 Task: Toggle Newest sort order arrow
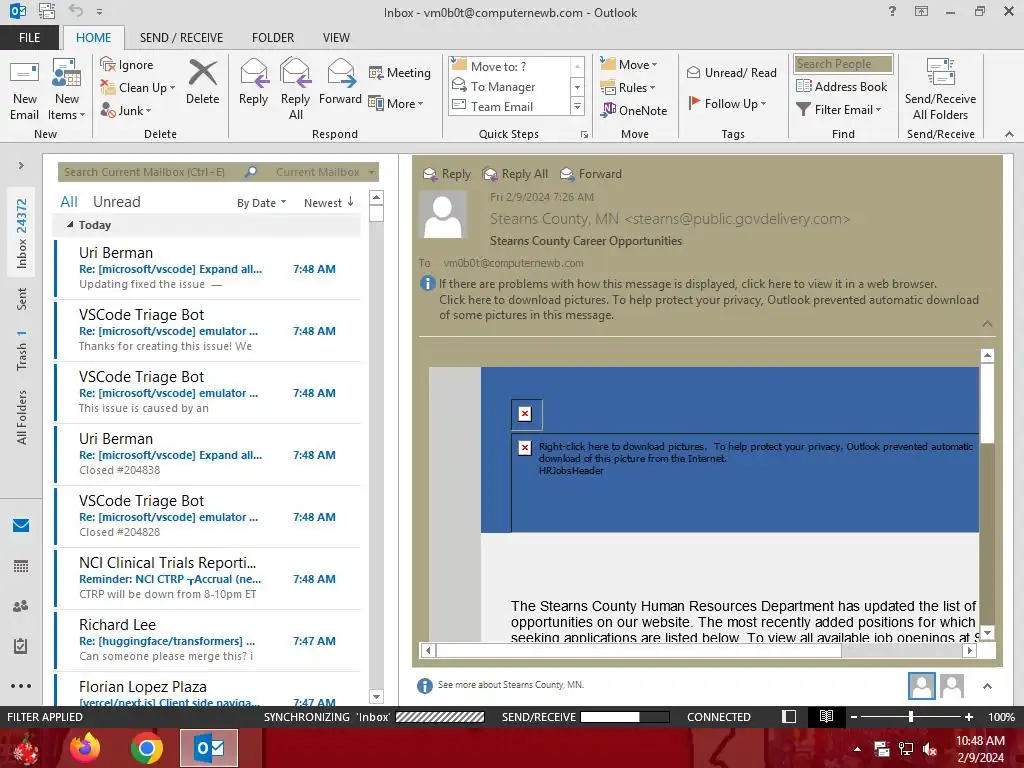coord(351,202)
